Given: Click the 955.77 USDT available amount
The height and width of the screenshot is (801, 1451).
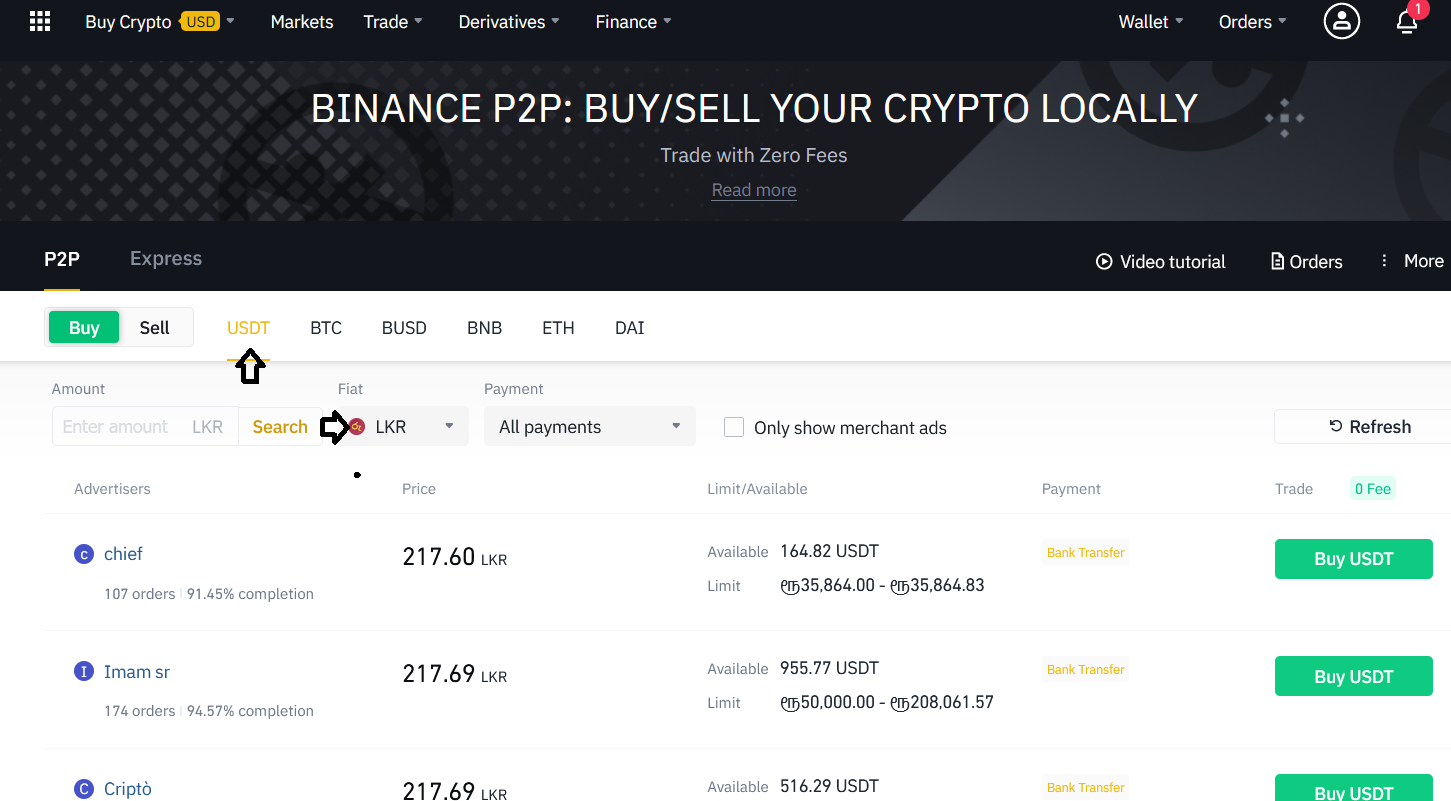Looking at the screenshot, I should pos(829,668).
